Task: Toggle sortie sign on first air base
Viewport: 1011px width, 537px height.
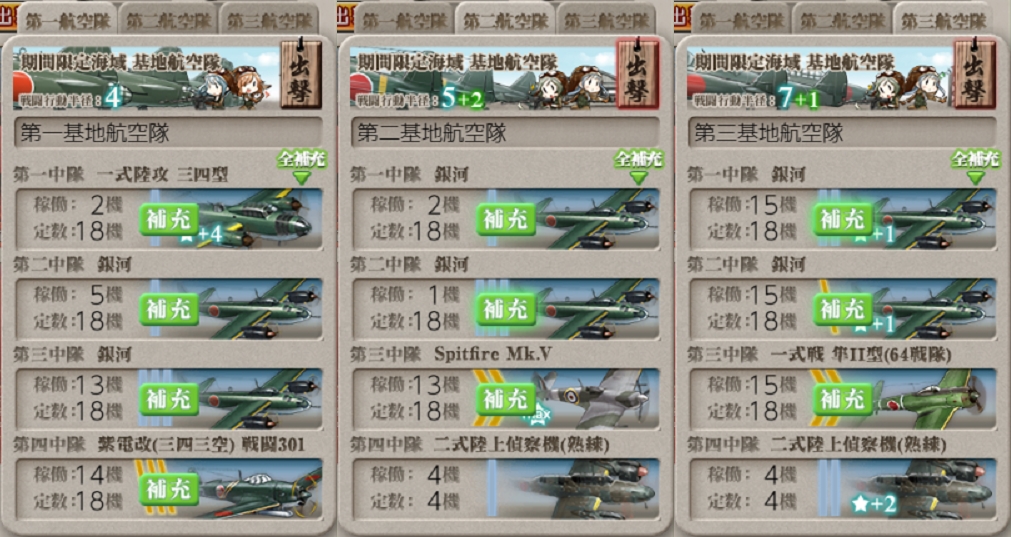Action: [x=301, y=75]
